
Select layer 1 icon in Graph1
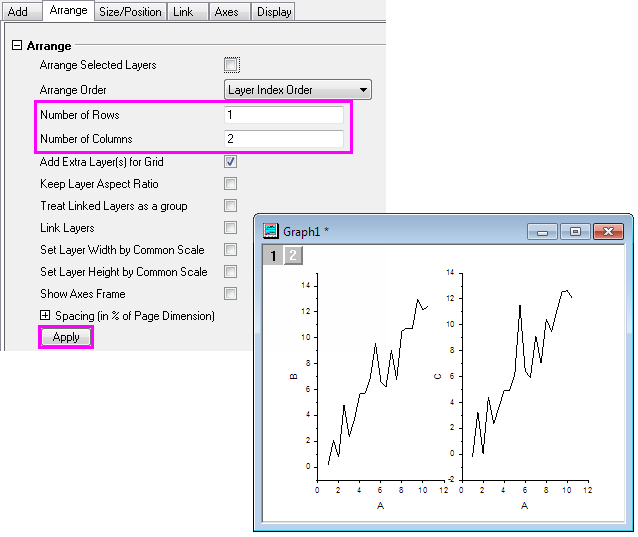pos(274,256)
